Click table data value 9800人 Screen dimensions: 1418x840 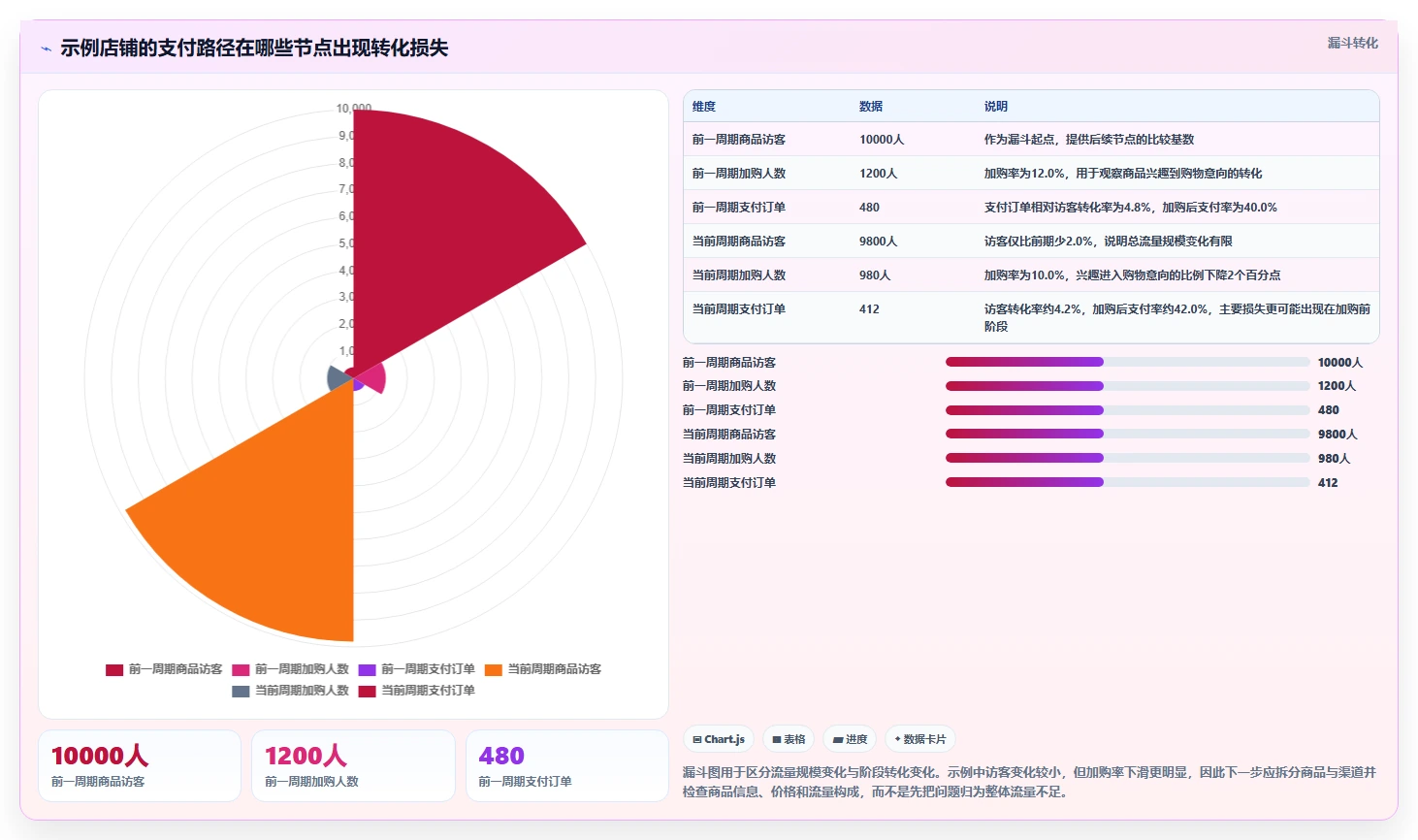tap(879, 242)
